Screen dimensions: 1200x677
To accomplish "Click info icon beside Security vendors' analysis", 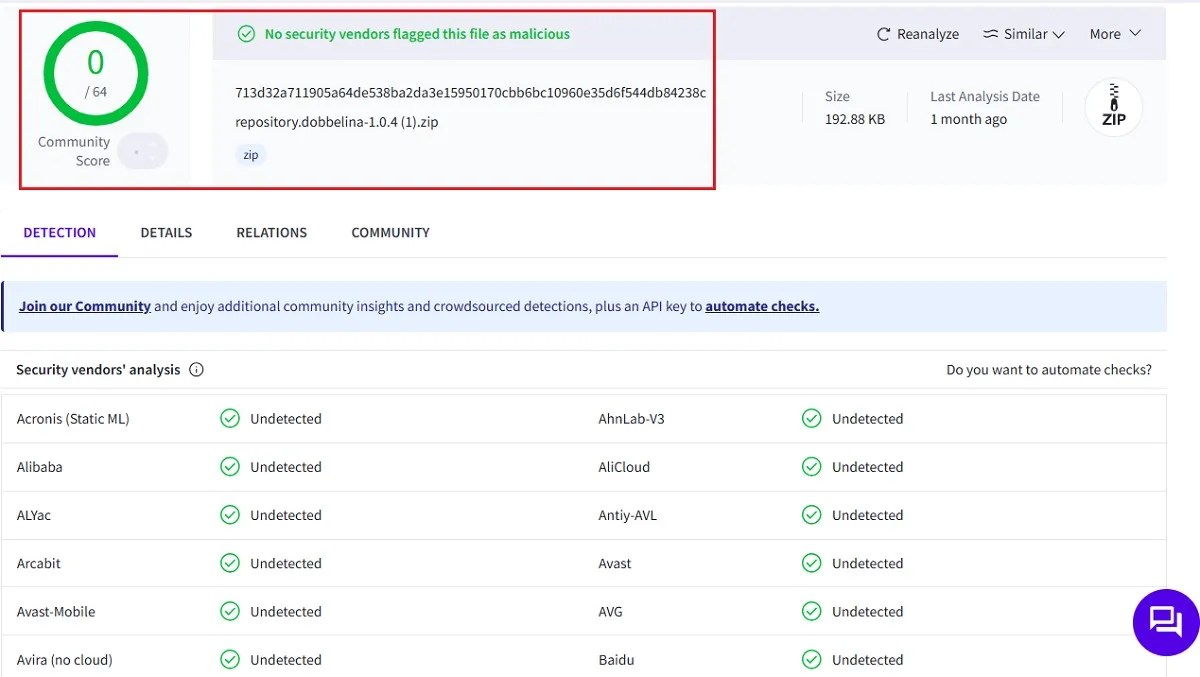I will (x=196, y=370).
